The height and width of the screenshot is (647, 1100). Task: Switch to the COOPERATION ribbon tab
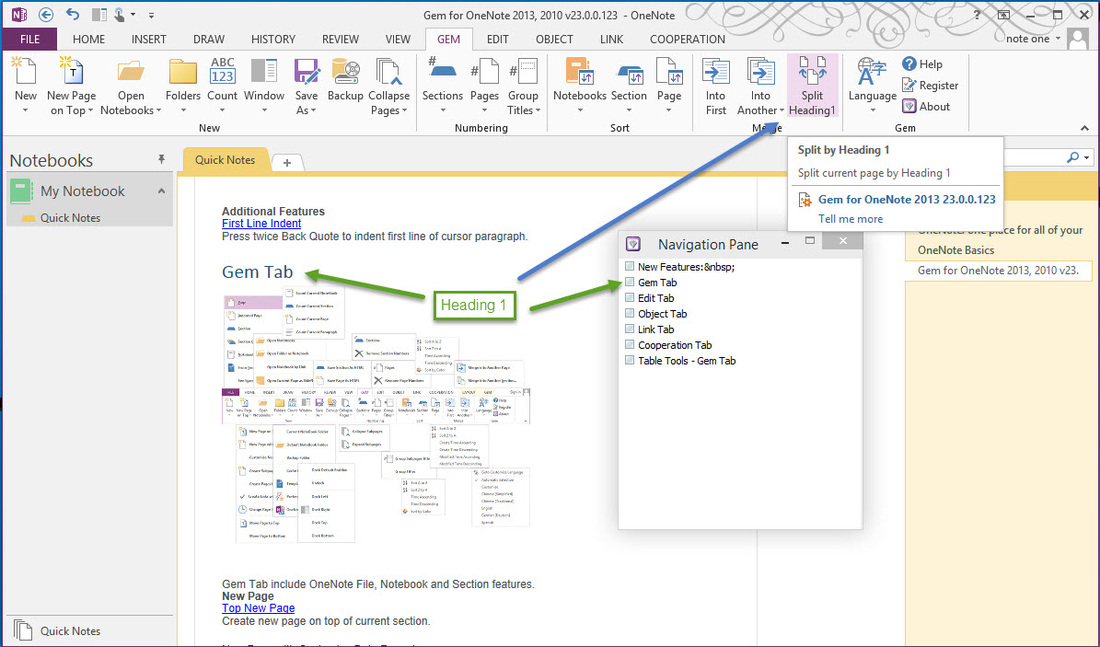(687, 39)
